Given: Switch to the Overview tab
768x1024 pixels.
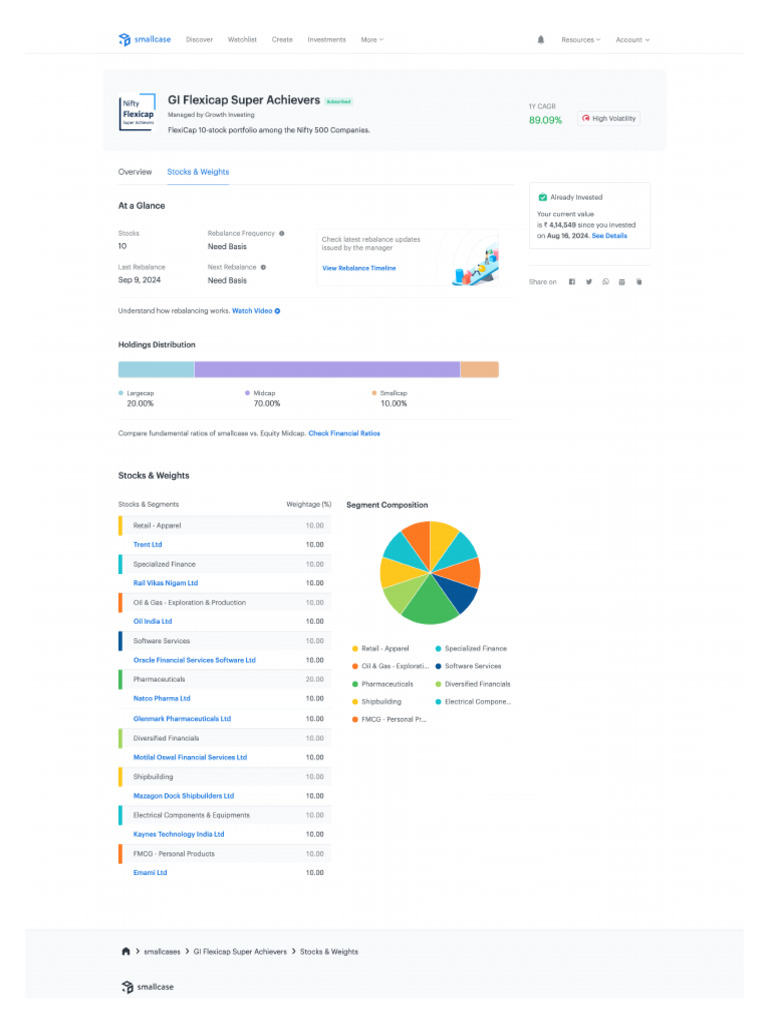Looking at the screenshot, I should [x=135, y=172].
